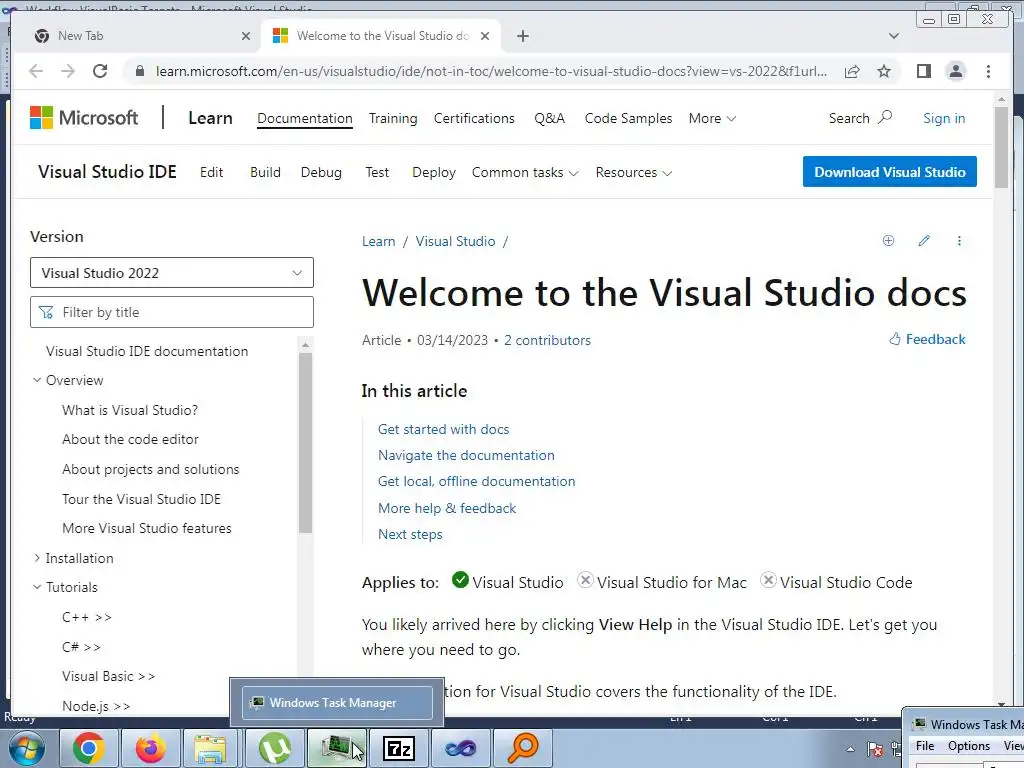Close the Welcome to Visual Studio docs tab

point(485,36)
